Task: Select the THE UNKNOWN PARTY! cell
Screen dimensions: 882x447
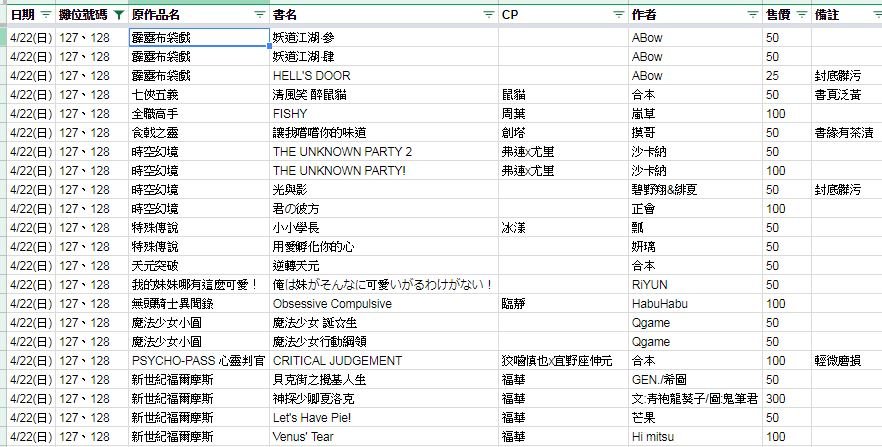Action: tap(384, 170)
